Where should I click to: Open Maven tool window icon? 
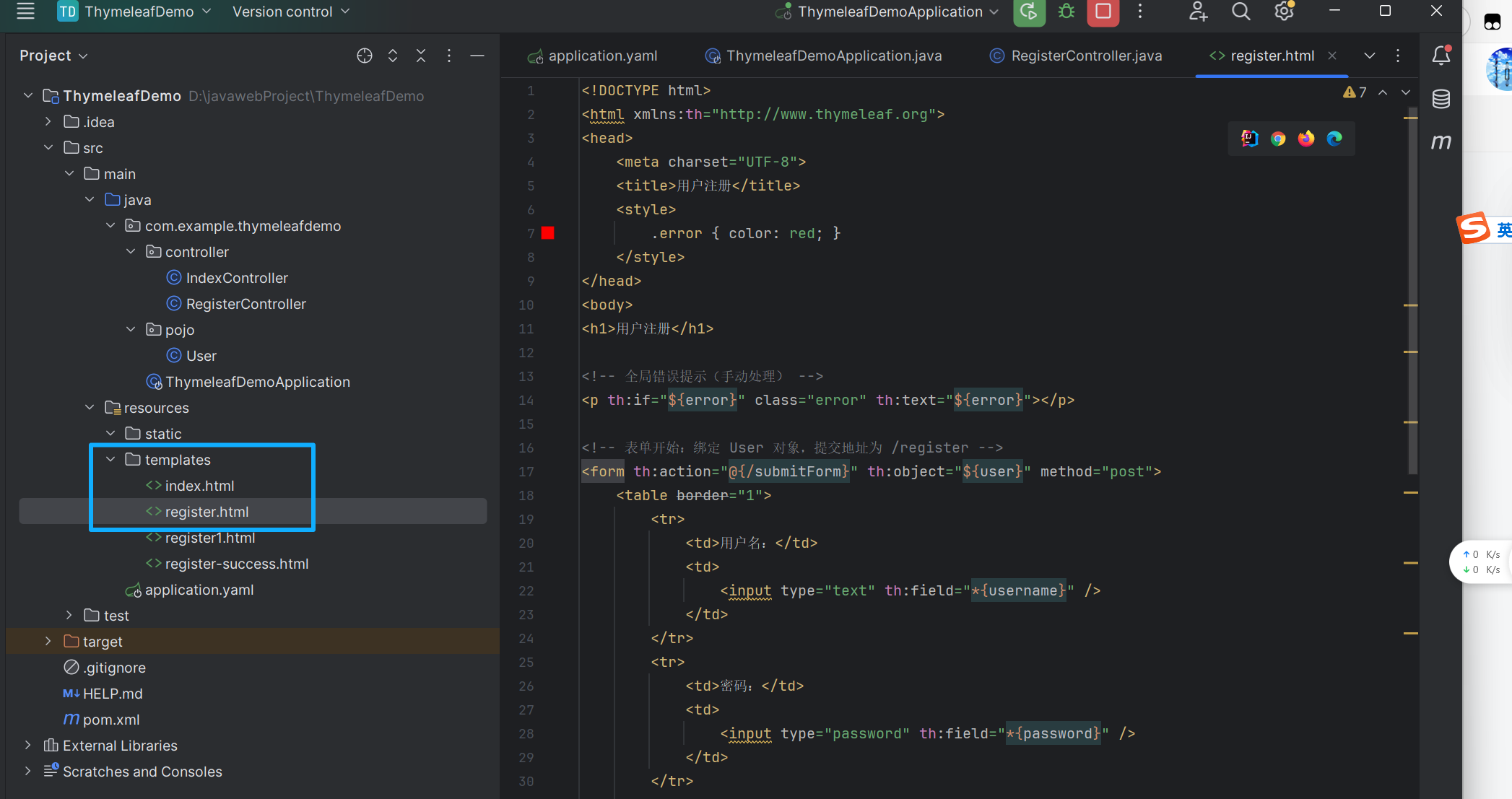(1441, 141)
